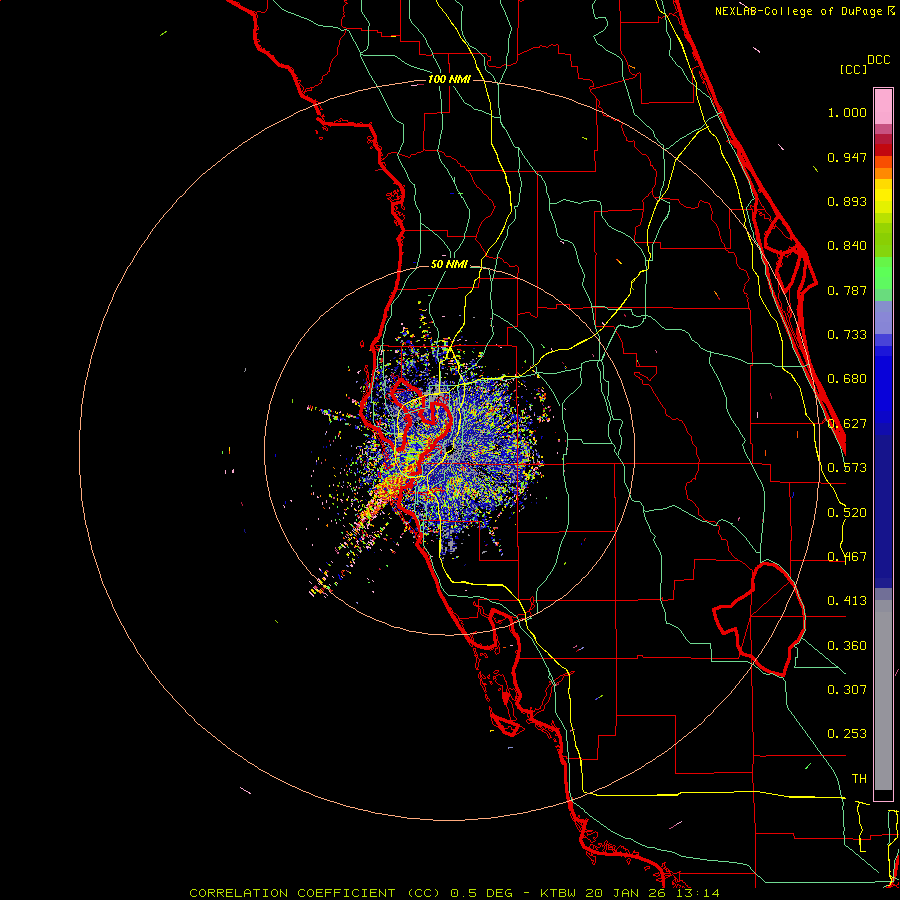Pick the bright green color bar segment
Image resolution: width=900 pixels, height=900 pixels.
point(883,273)
